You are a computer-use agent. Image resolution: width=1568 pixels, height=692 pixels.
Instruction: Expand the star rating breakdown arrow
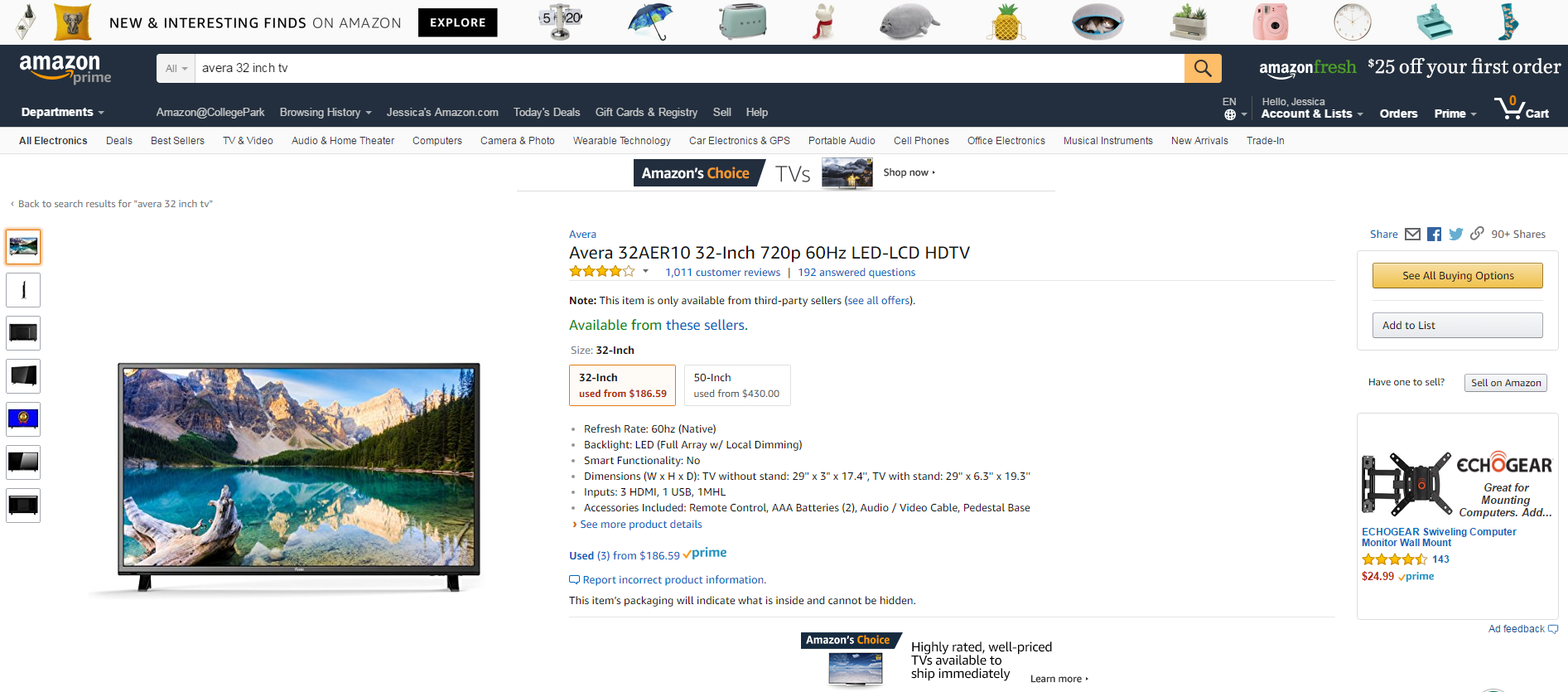[x=645, y=272]
